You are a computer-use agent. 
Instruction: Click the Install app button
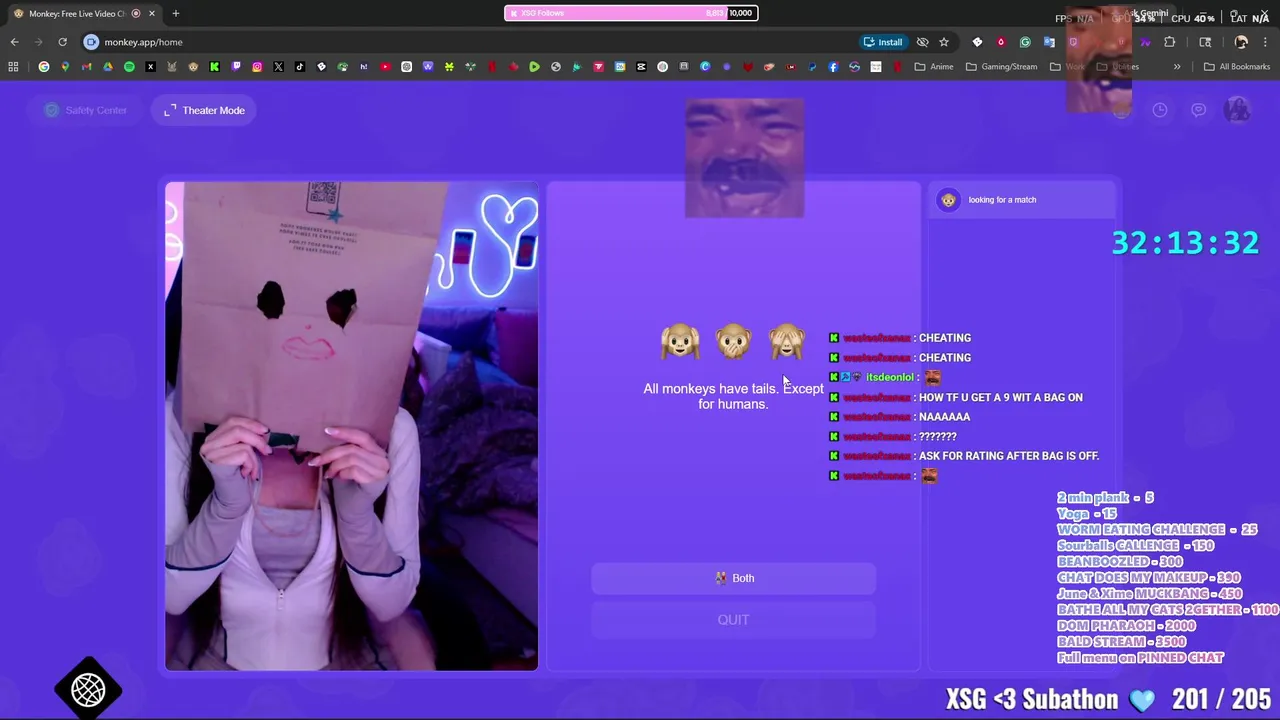point(884,42)
